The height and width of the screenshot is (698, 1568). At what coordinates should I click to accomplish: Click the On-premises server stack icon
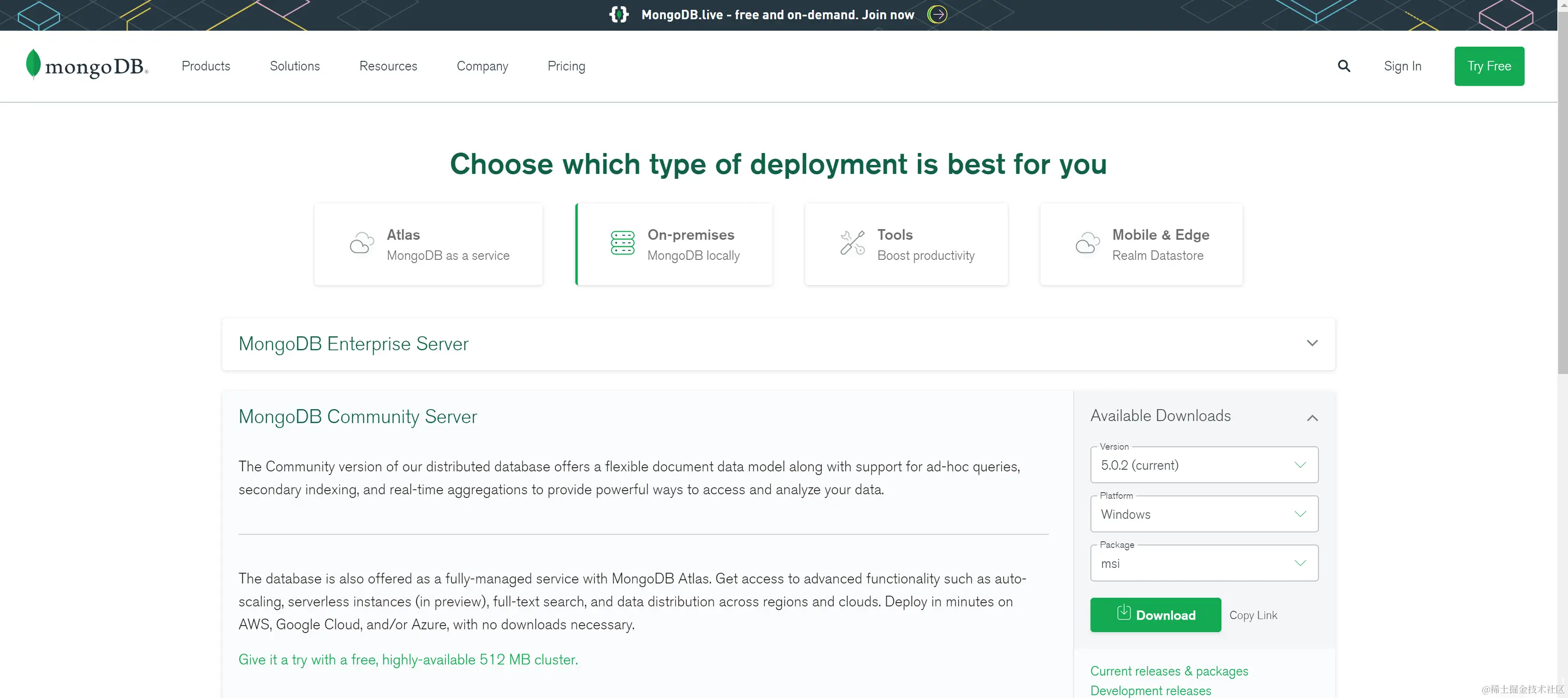(x=622, y=243)
